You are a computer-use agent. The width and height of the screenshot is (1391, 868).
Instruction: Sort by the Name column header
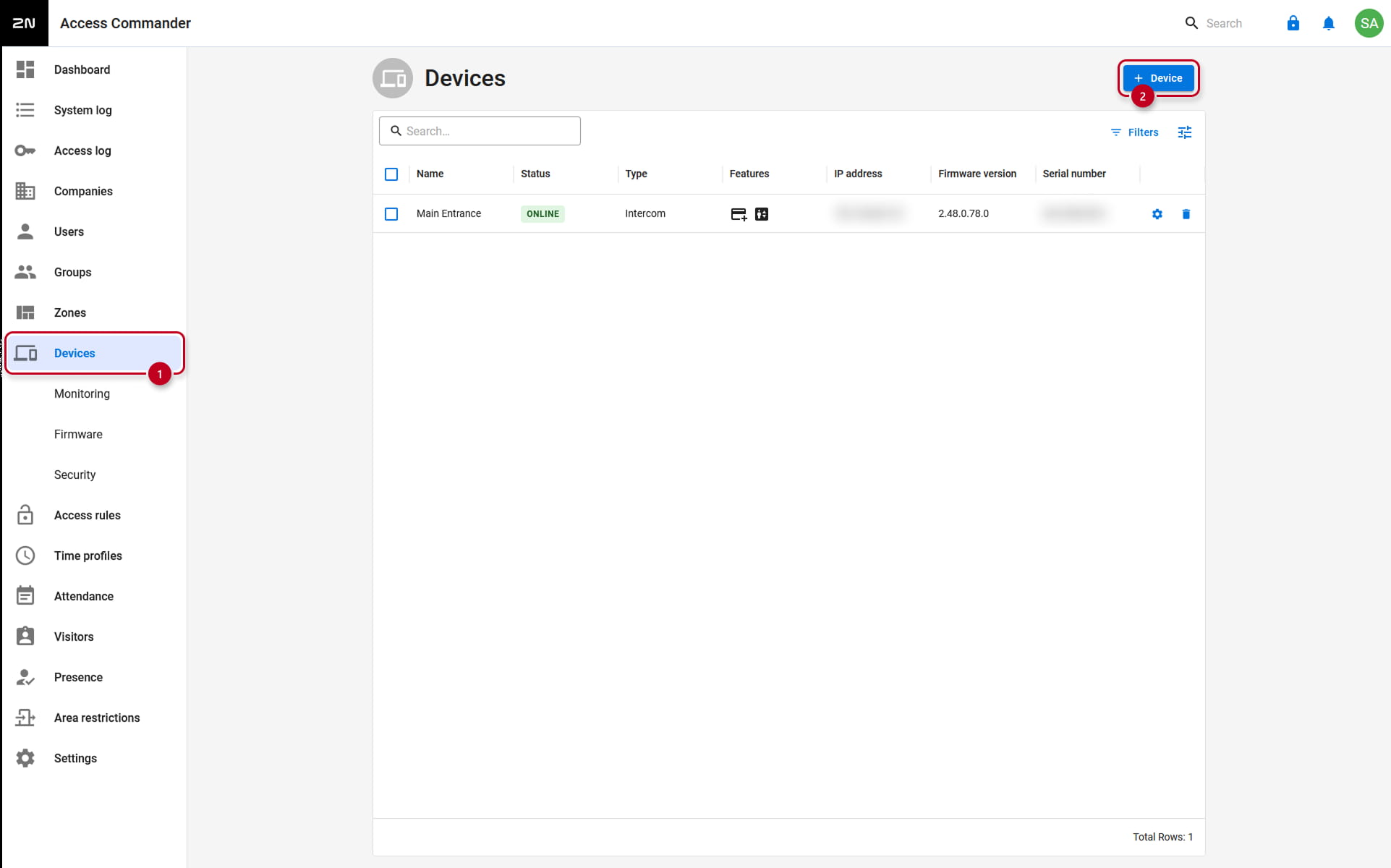click(x=430, y=174)
